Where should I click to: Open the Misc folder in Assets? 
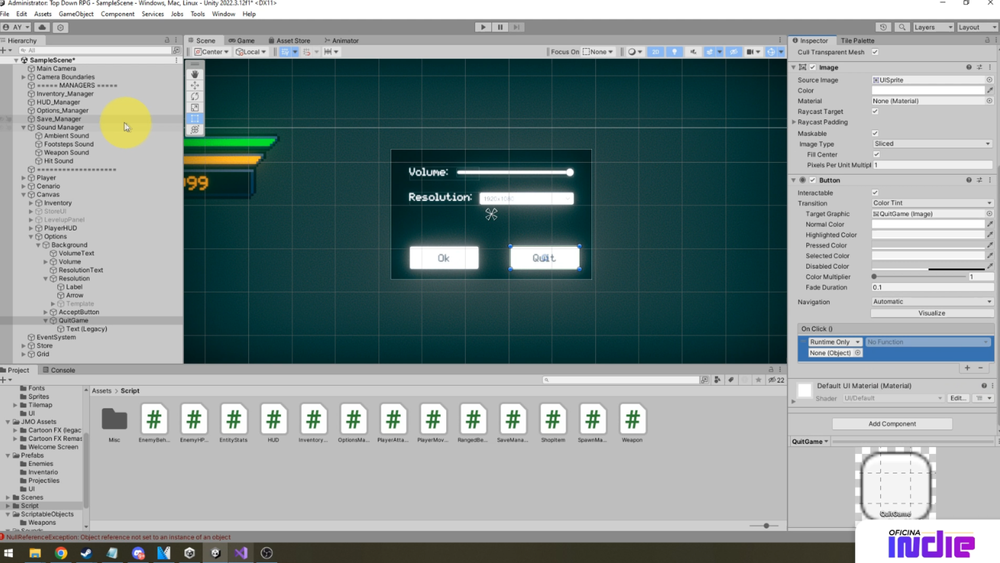point(114,424)
